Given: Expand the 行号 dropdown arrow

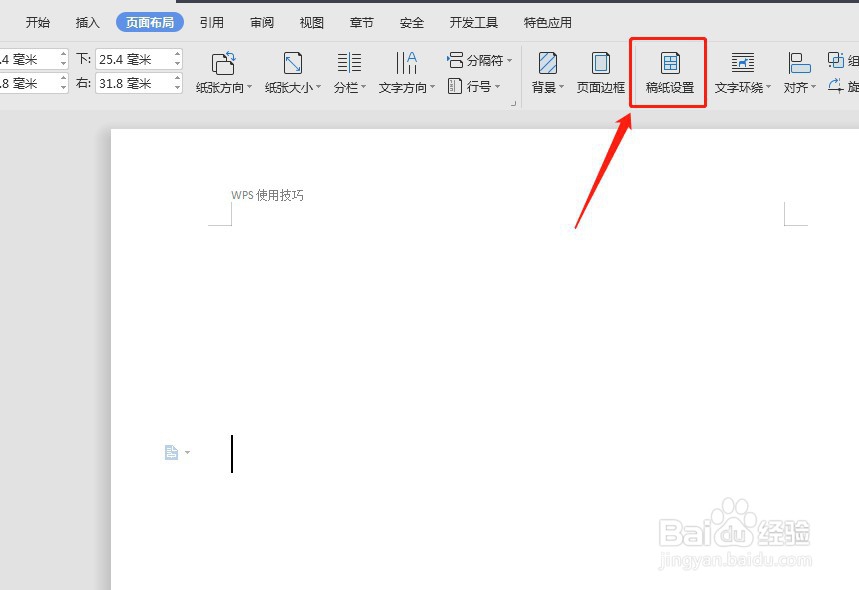Looking at the screenshot, I should 497,86.
